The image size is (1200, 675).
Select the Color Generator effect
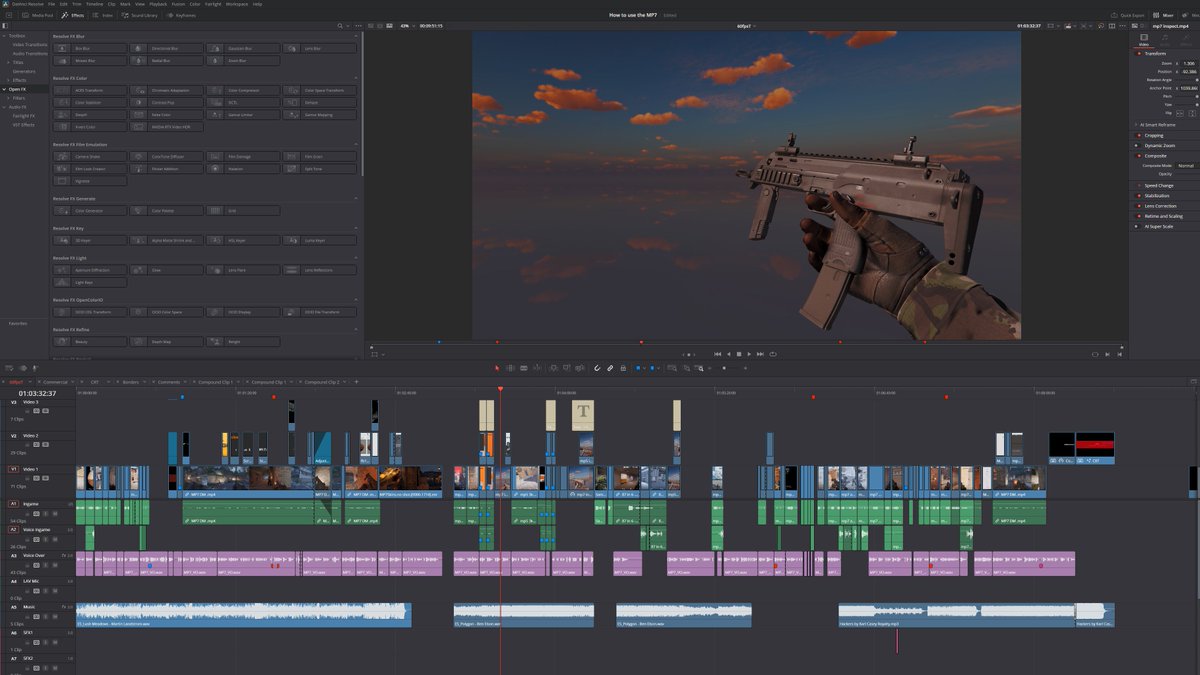90,210
